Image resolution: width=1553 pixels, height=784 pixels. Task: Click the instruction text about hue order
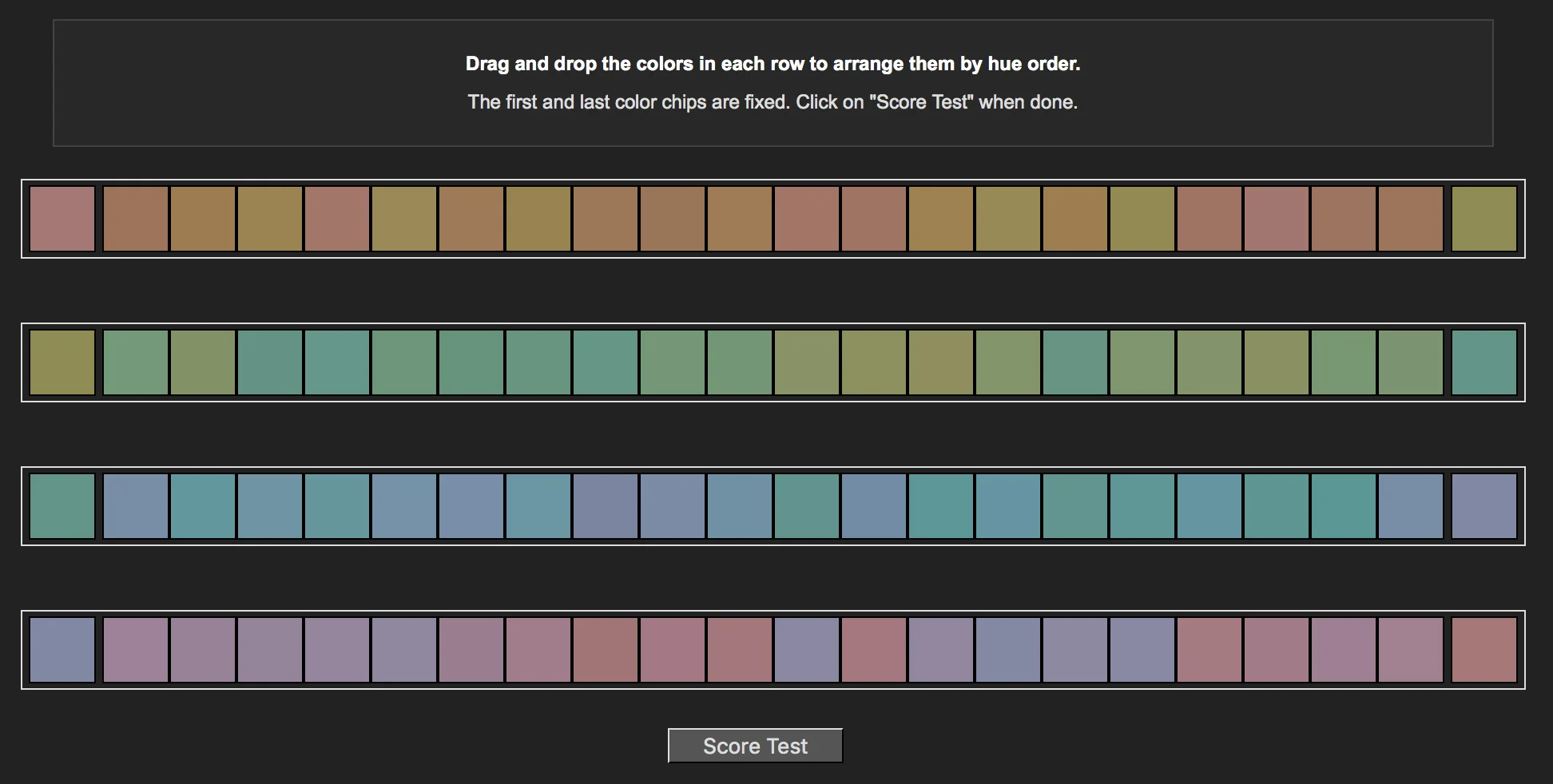click(x=773, y=64)
